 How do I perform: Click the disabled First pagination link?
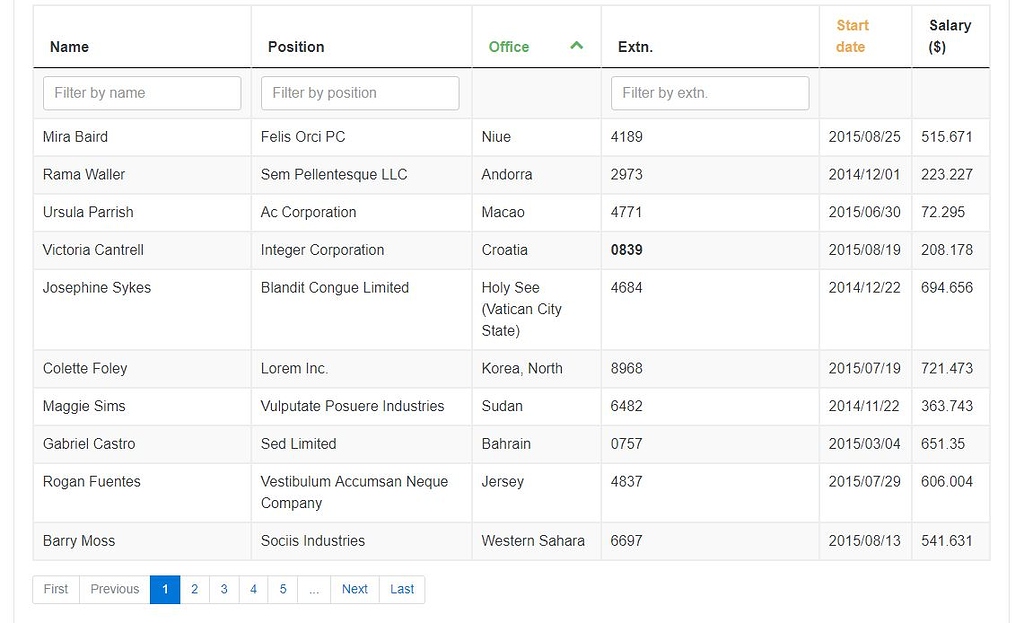pyautogui.click(x=56, y=589)
